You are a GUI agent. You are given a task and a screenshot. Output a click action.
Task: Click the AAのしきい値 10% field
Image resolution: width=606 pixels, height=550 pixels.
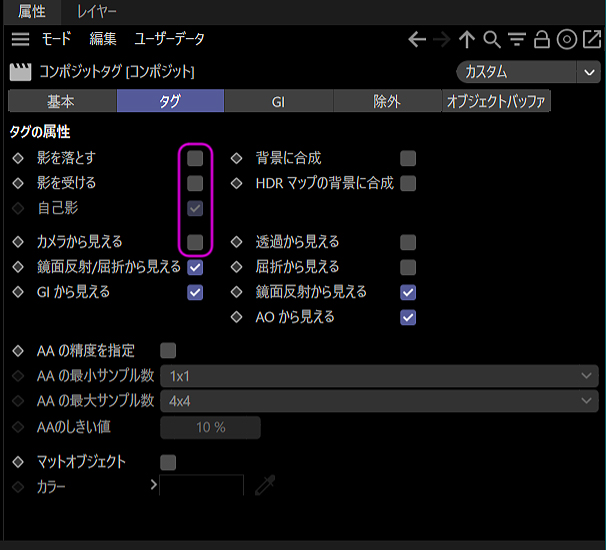pyautogui.click(x=210, y=427)
